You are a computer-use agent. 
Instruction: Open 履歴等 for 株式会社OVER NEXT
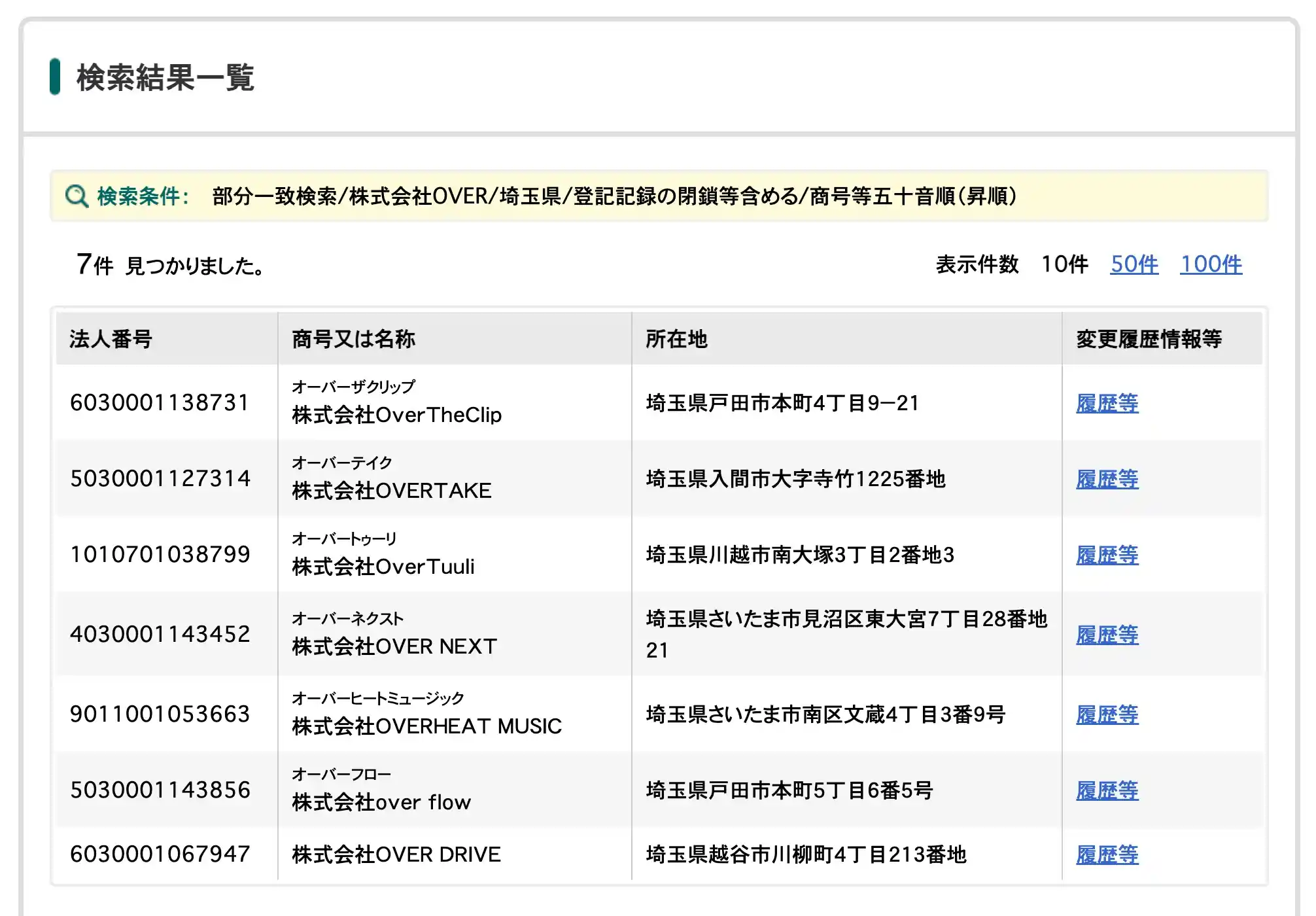(x=1107, y=635)
